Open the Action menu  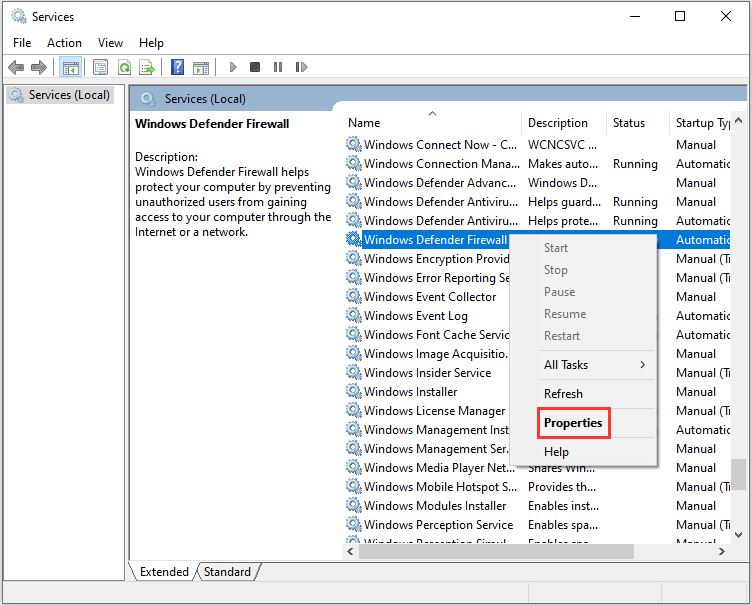point(64,42)
